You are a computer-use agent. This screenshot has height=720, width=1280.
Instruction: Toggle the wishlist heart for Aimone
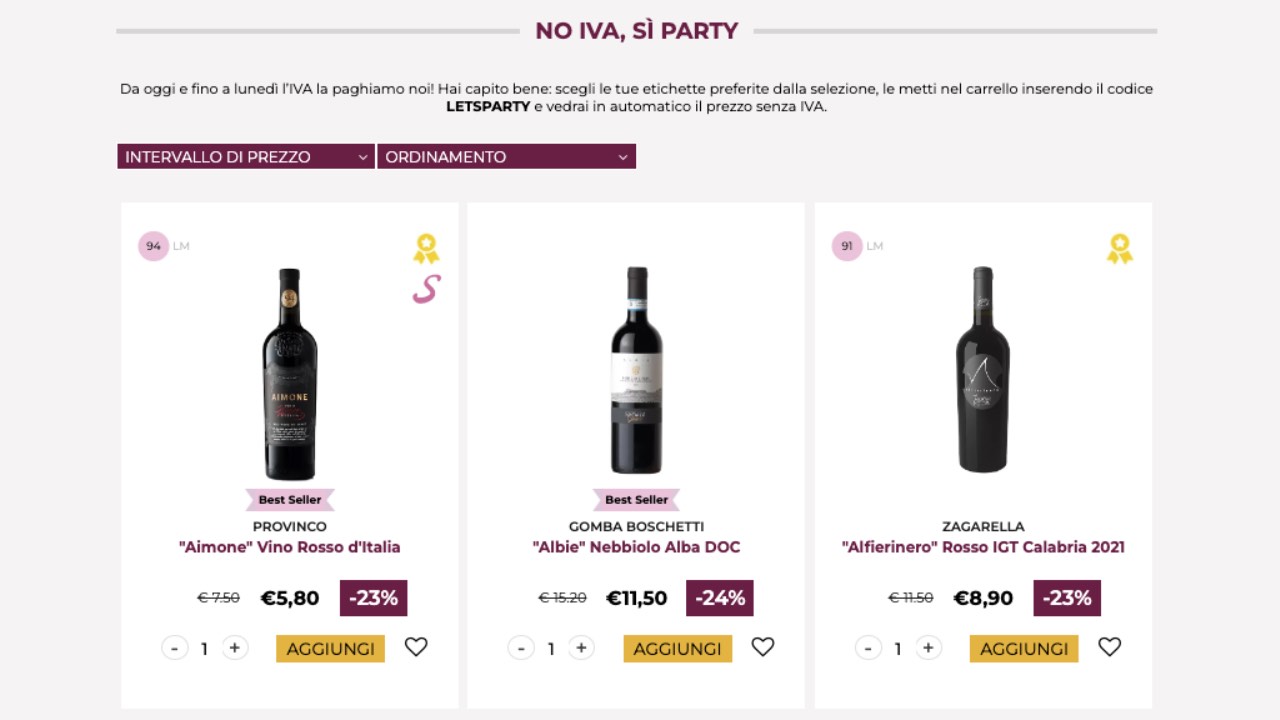[x=416, y=647]
